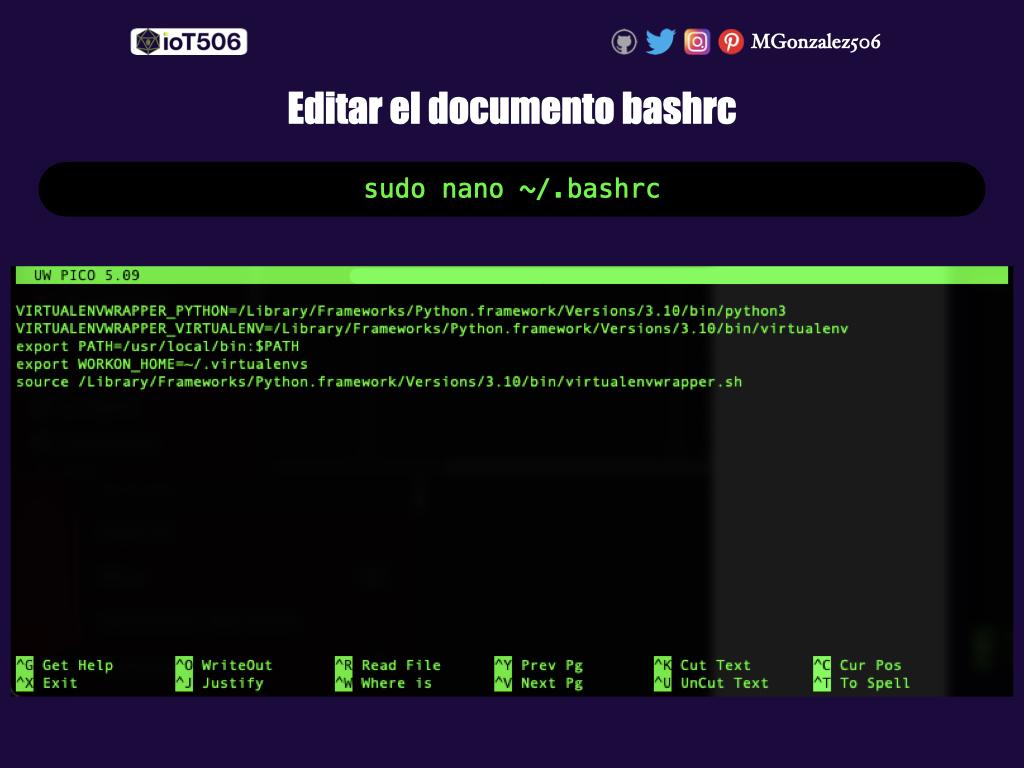
Task: Select the ^C Cur Pos shortcut
Action: (x=857, y=665)
